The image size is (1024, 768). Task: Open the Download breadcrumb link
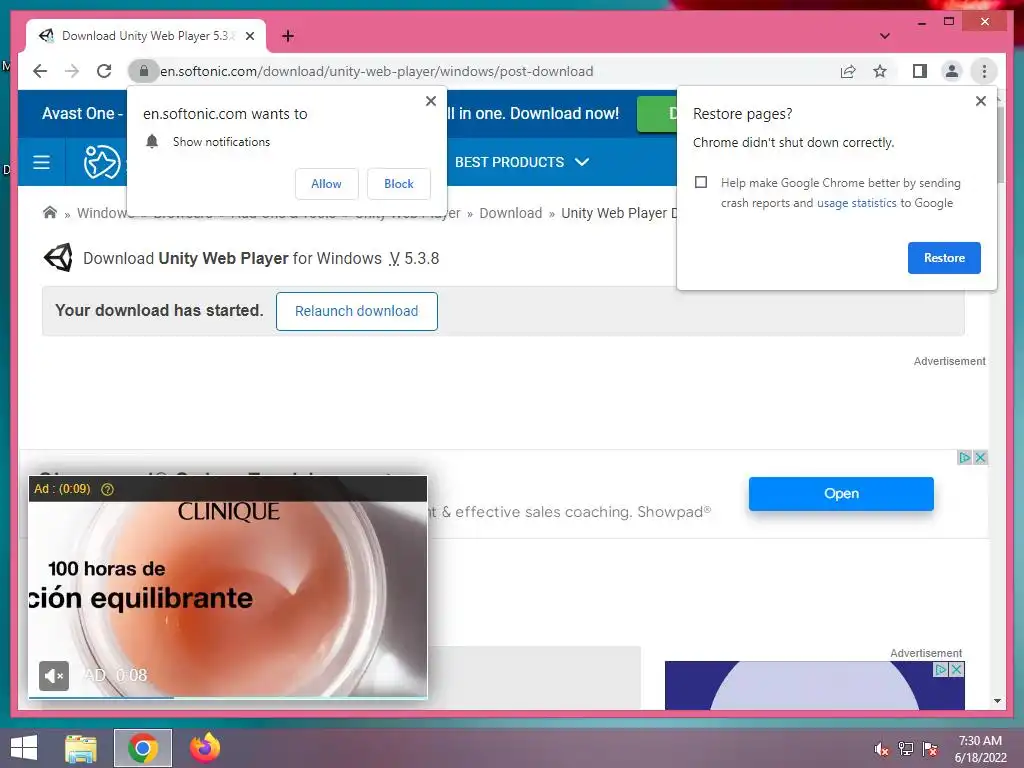click(510, 213)
